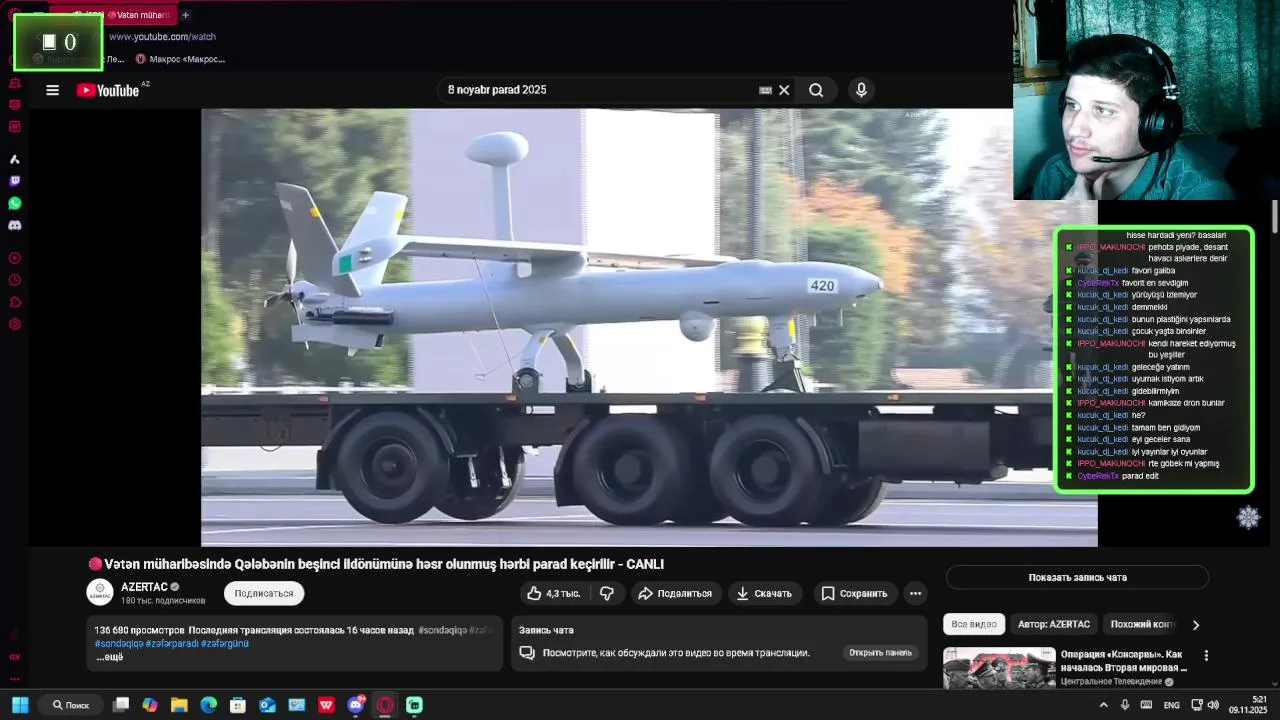
Task: Open the #sondəqiqə hashtag link
Action: [x=119, y=643]
